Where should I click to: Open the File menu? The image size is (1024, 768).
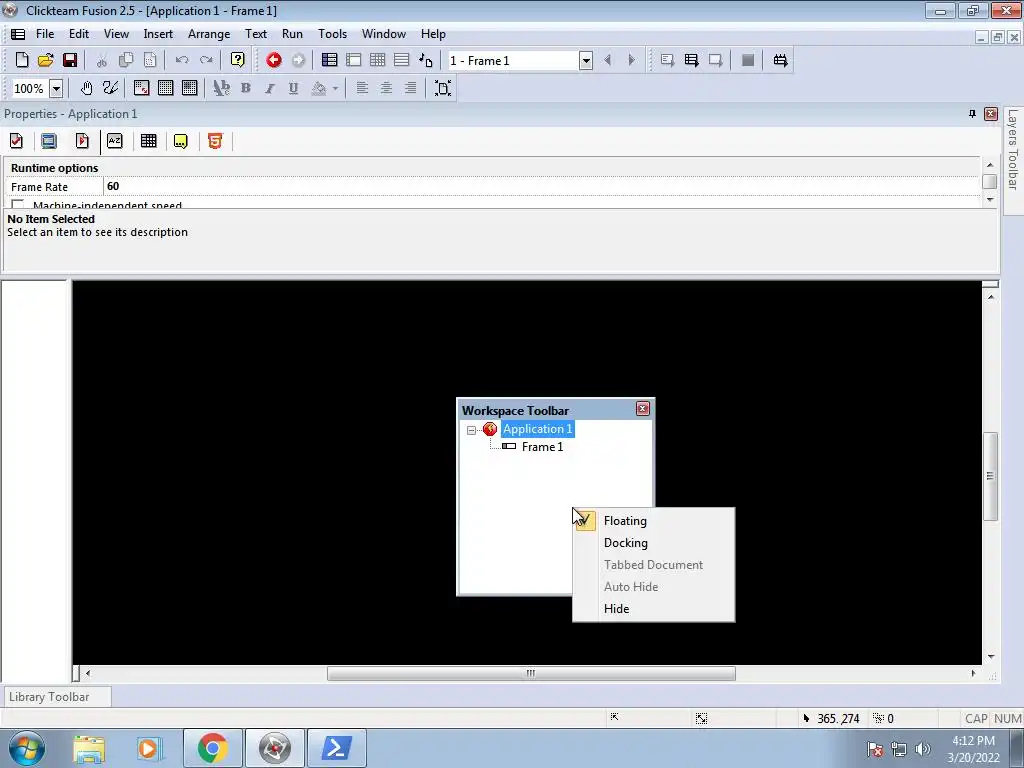(45, 34)
